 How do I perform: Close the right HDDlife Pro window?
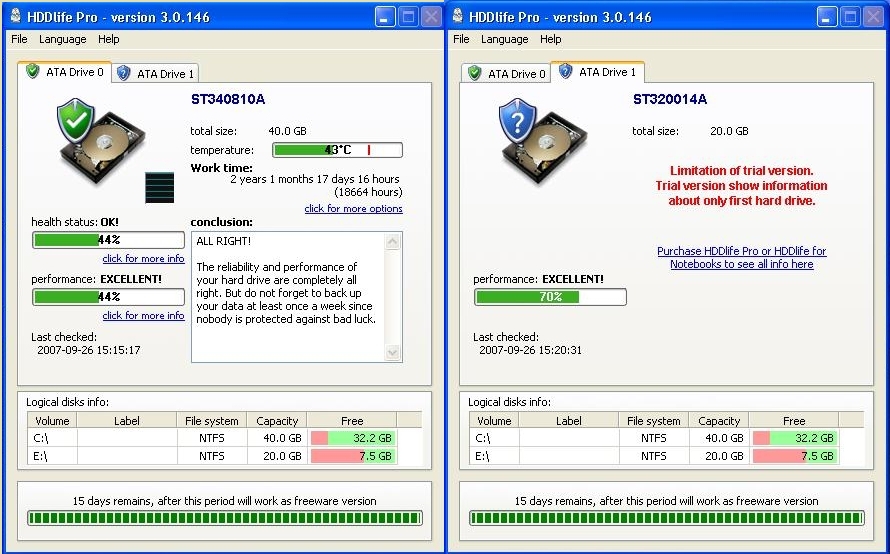874,17
